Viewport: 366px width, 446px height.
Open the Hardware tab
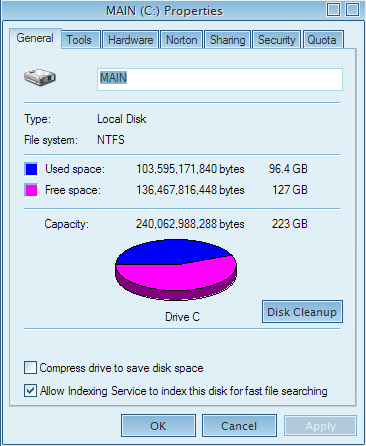click(130, 40)
